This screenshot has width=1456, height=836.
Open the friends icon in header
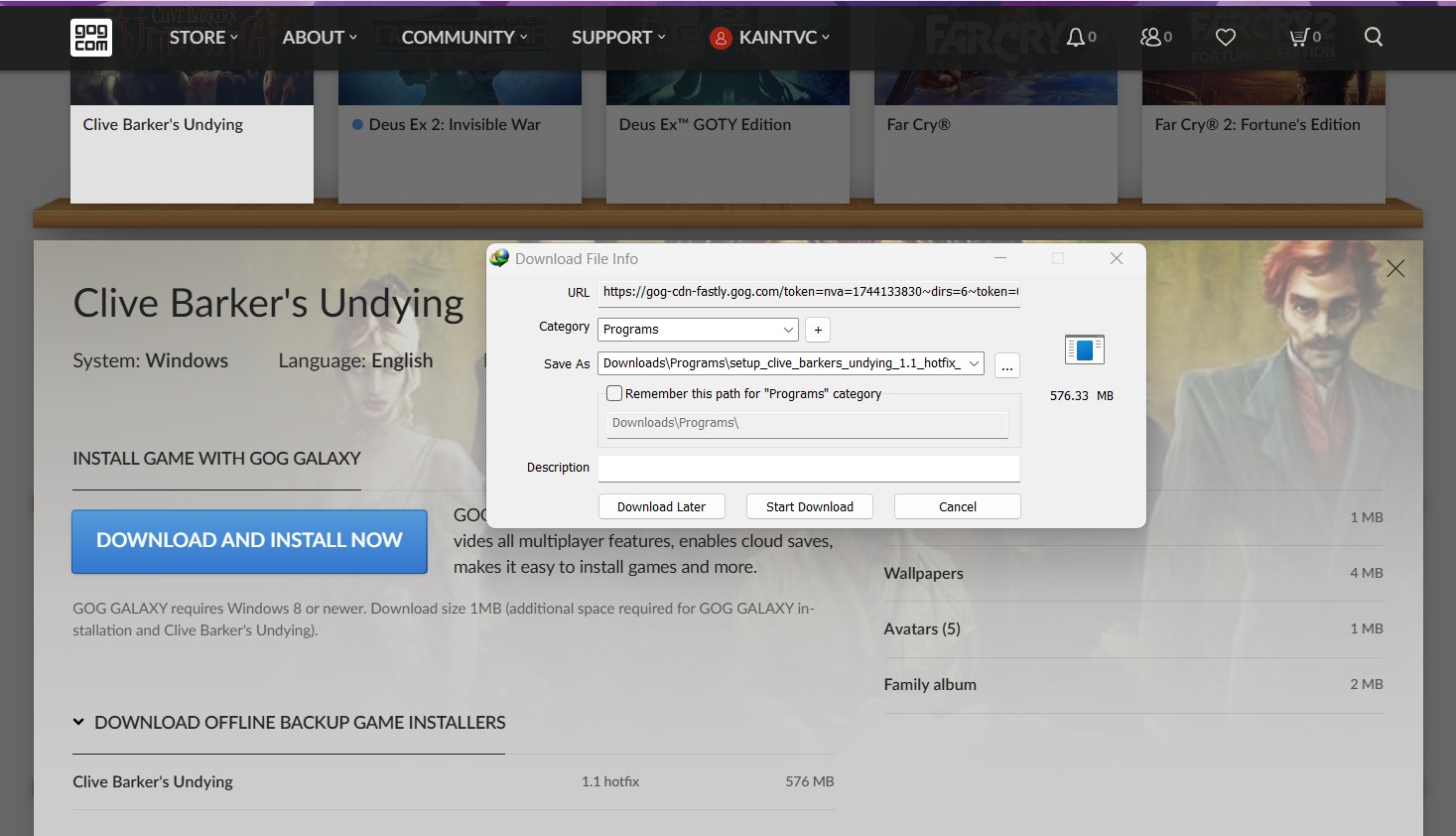tap(1150, 37)
